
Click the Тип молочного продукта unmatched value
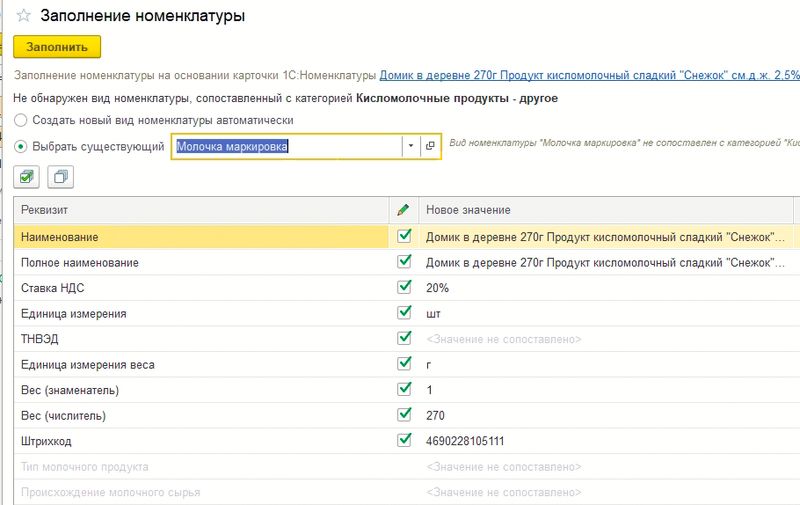(504, 467)
